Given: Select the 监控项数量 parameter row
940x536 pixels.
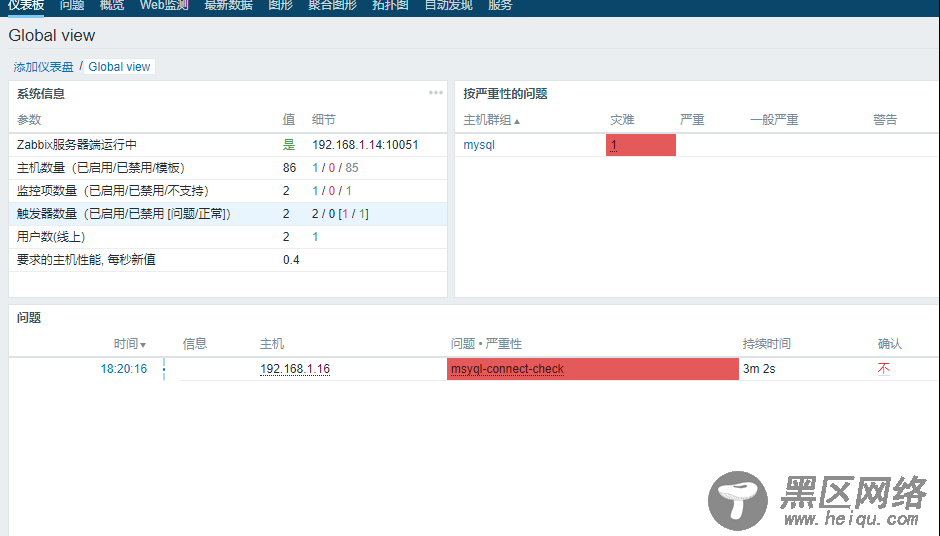Looking at the screenshot, I should coord(228,191).
